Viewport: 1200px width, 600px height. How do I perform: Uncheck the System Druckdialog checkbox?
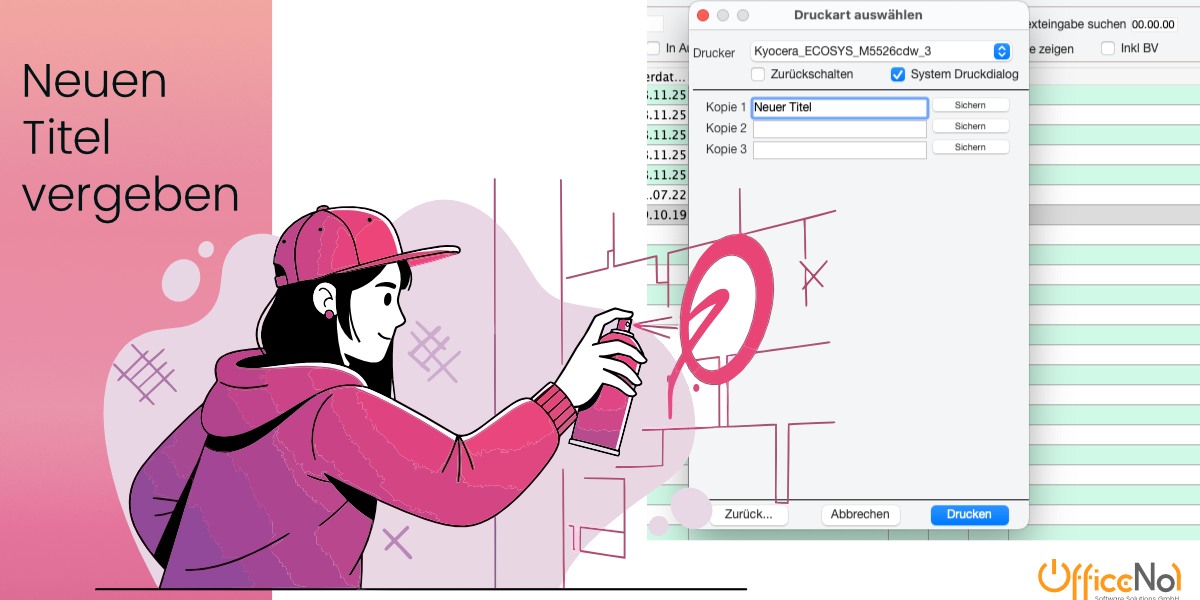click(x=898, y=74)
